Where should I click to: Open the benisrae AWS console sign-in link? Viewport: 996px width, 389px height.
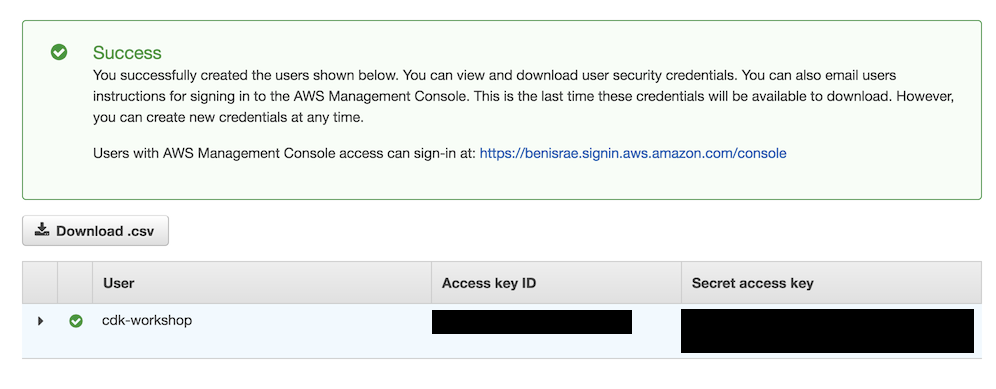633,153
